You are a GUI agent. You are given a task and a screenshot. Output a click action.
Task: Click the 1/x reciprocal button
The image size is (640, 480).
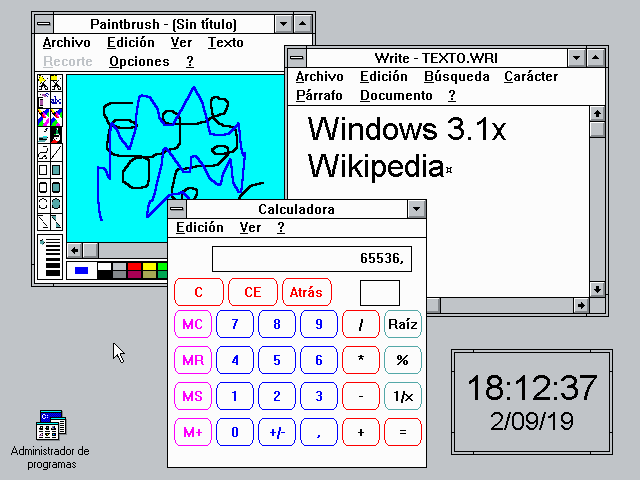click(x=402, y=396)
